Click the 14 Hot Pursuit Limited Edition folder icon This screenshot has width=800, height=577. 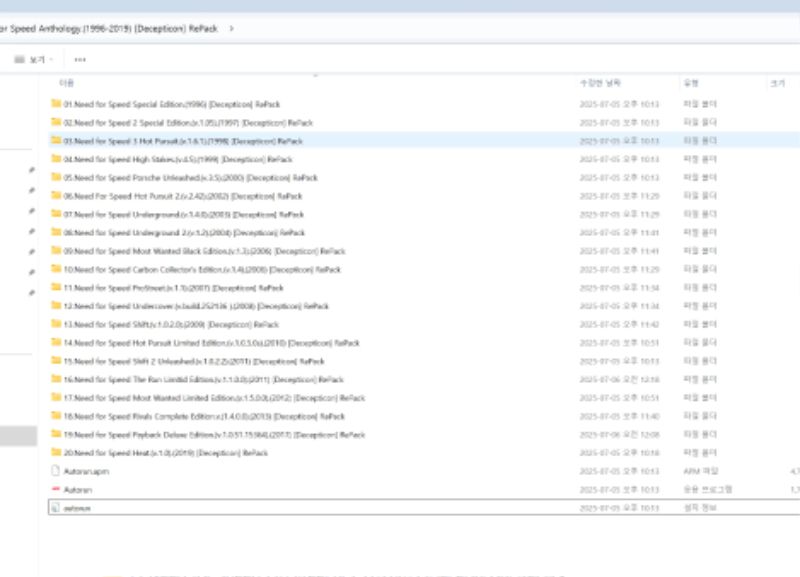(56, 342)
